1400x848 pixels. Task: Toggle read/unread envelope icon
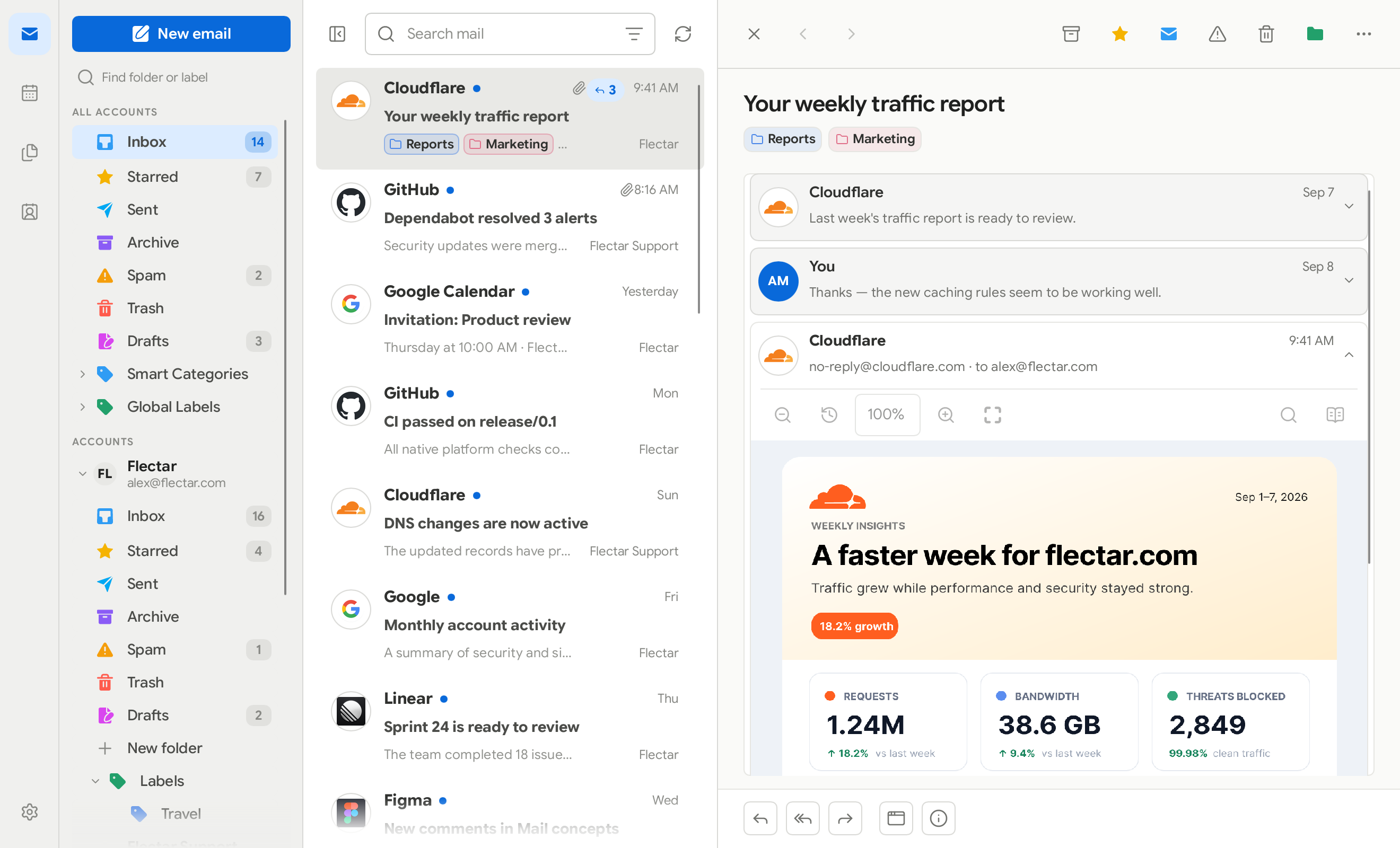pyautogui.click(x=1169, y=34)
